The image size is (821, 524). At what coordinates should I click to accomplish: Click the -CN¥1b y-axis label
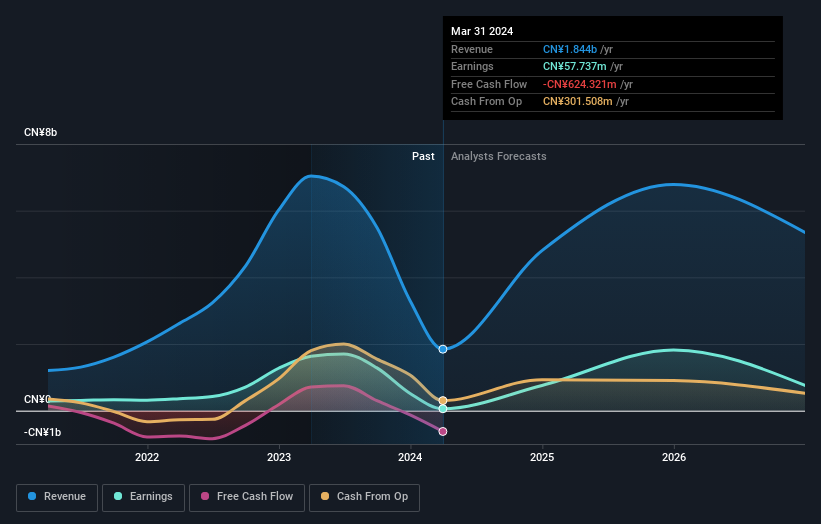pyautogui.click(x=42, y=432)
